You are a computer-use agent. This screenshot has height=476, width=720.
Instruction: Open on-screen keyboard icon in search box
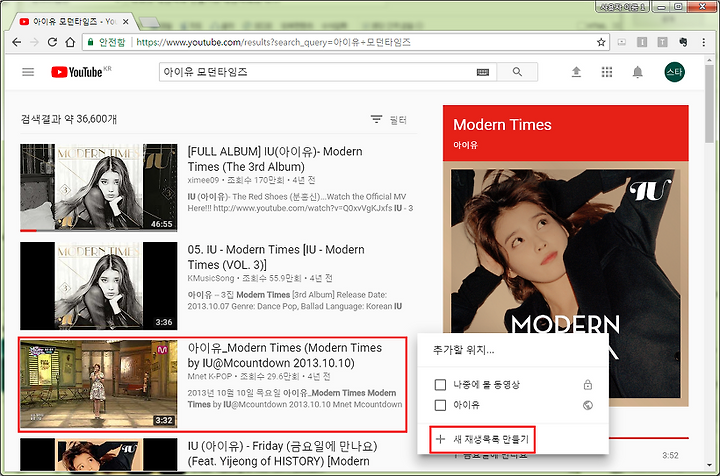pos(483,72)
